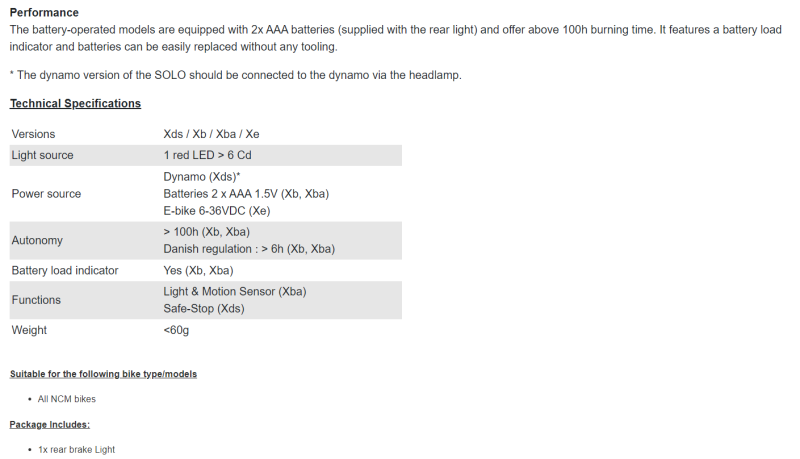Click E-bike 6-36VDC (Xe) text
Viewport: 800px width, 459px height.
217,211
